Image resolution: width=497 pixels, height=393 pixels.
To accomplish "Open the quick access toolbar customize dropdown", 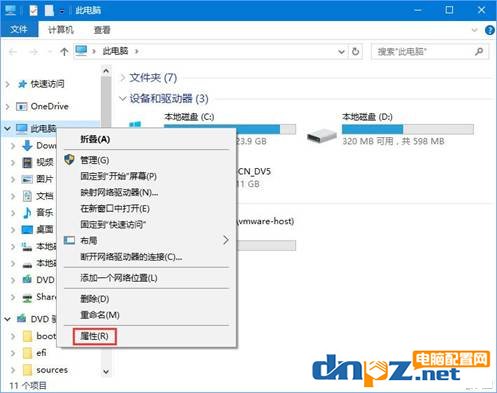I will pyautogui.click(x=62, y=11).
